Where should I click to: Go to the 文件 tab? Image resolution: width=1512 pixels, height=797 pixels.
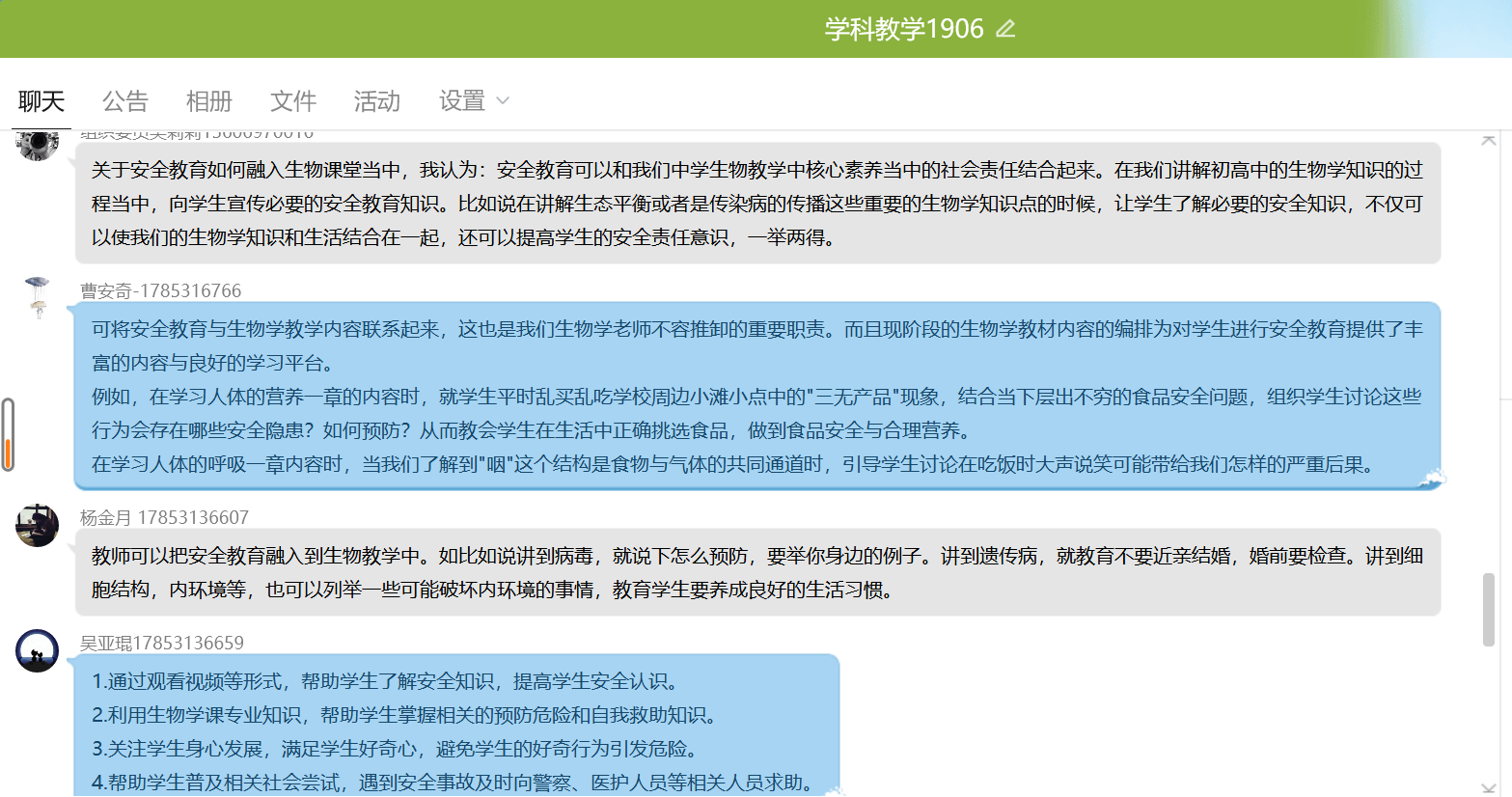coord(293,101)
